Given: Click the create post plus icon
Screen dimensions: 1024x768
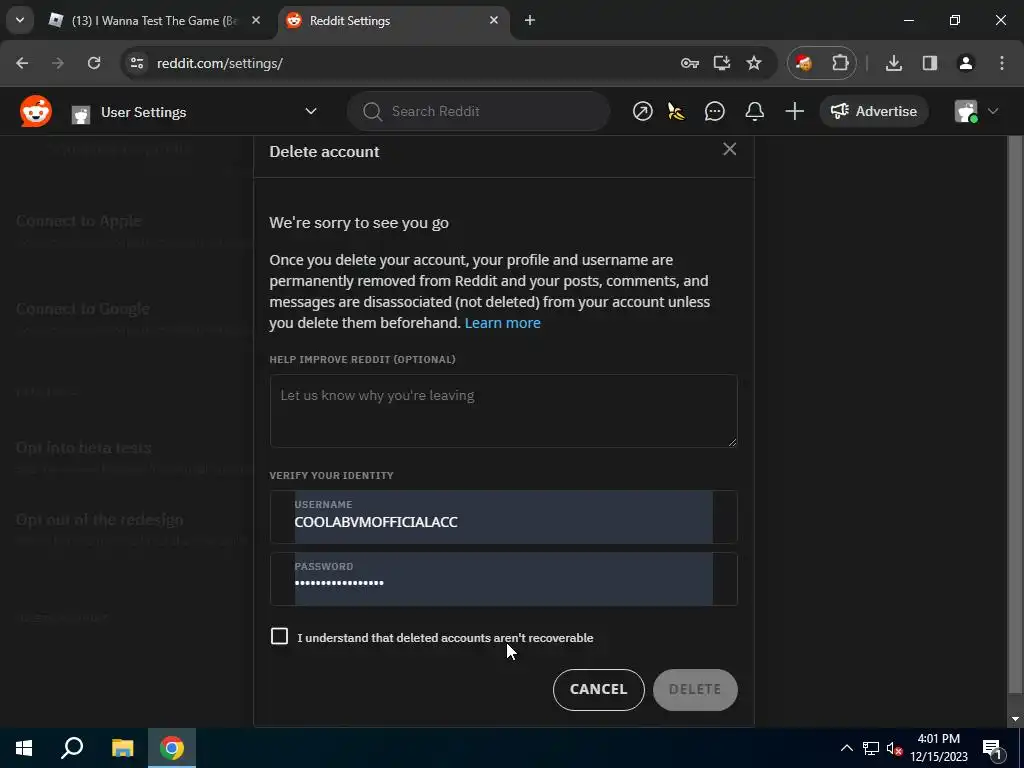Looking at the screenshot, I should 794,112.
